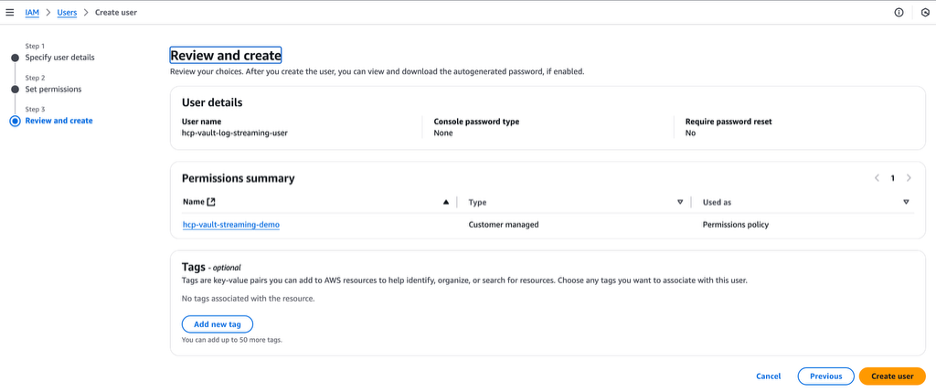Go to next permissions page chevron
This screenshot has width=936, height=392.
tap(909, 178)
